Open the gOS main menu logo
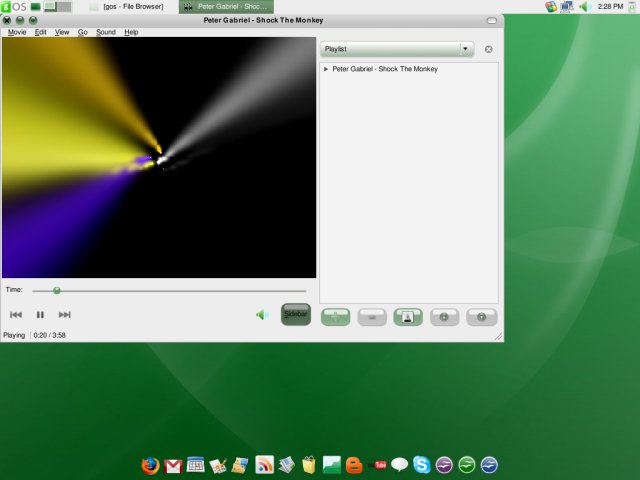The image size is (640, 480). point(14,6)
